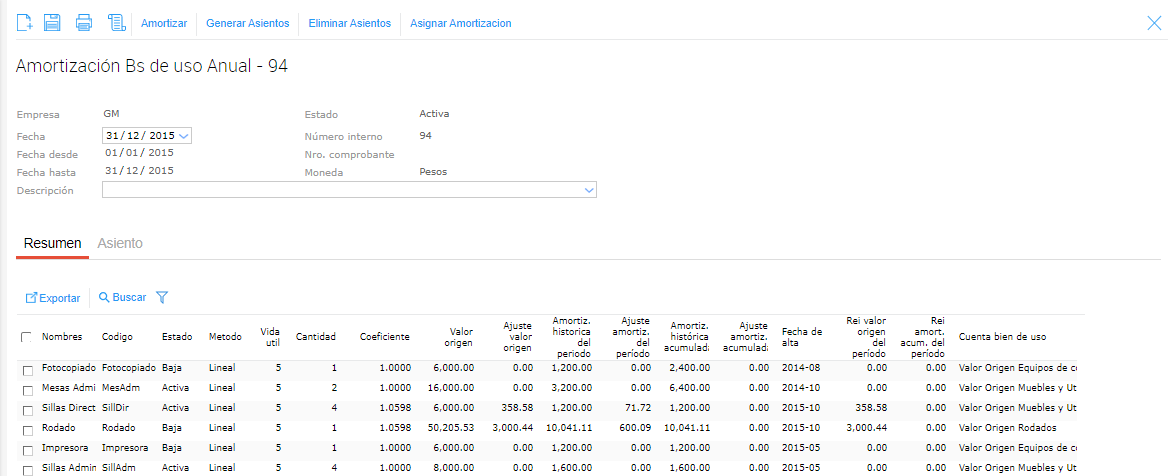This screenshot has height=476, width=1176.
Task: Close the form with the X icon
Action: point(1154,22)
